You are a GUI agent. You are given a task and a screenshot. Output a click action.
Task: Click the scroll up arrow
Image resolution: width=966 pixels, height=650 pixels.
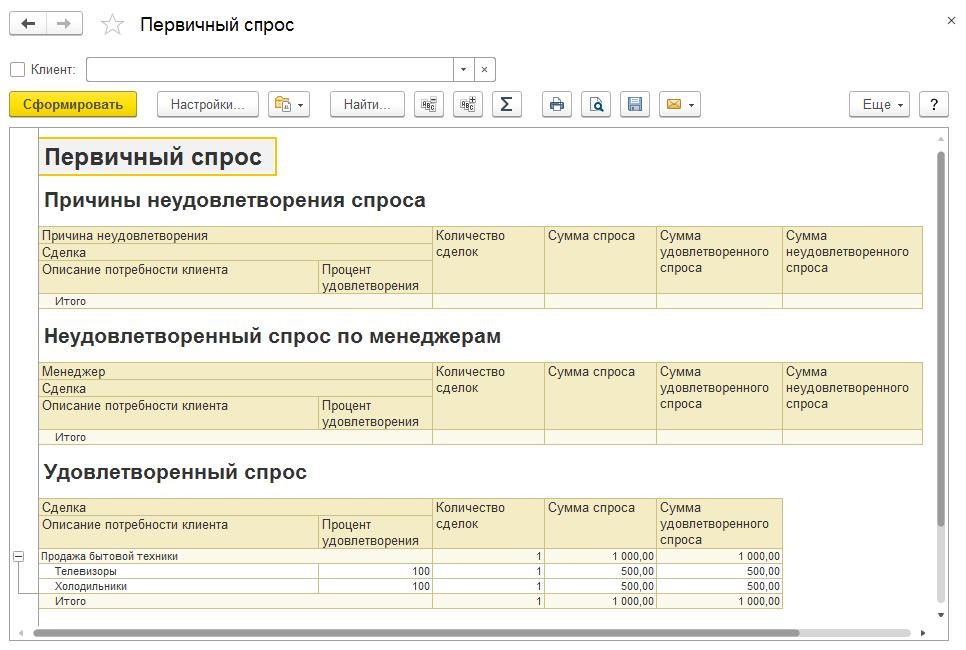(x=941, y=139)
